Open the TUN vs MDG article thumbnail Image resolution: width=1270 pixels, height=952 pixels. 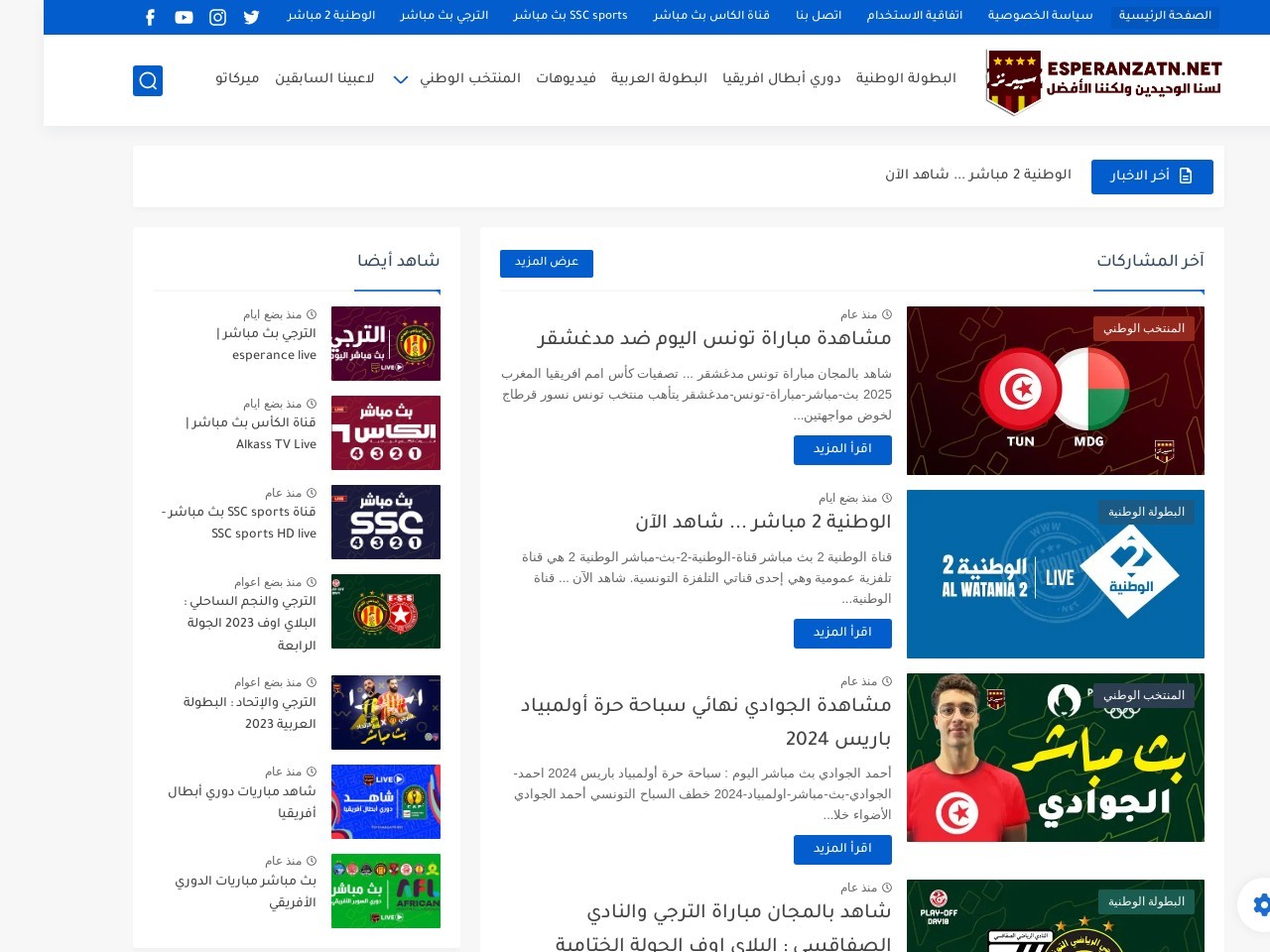1056,391
